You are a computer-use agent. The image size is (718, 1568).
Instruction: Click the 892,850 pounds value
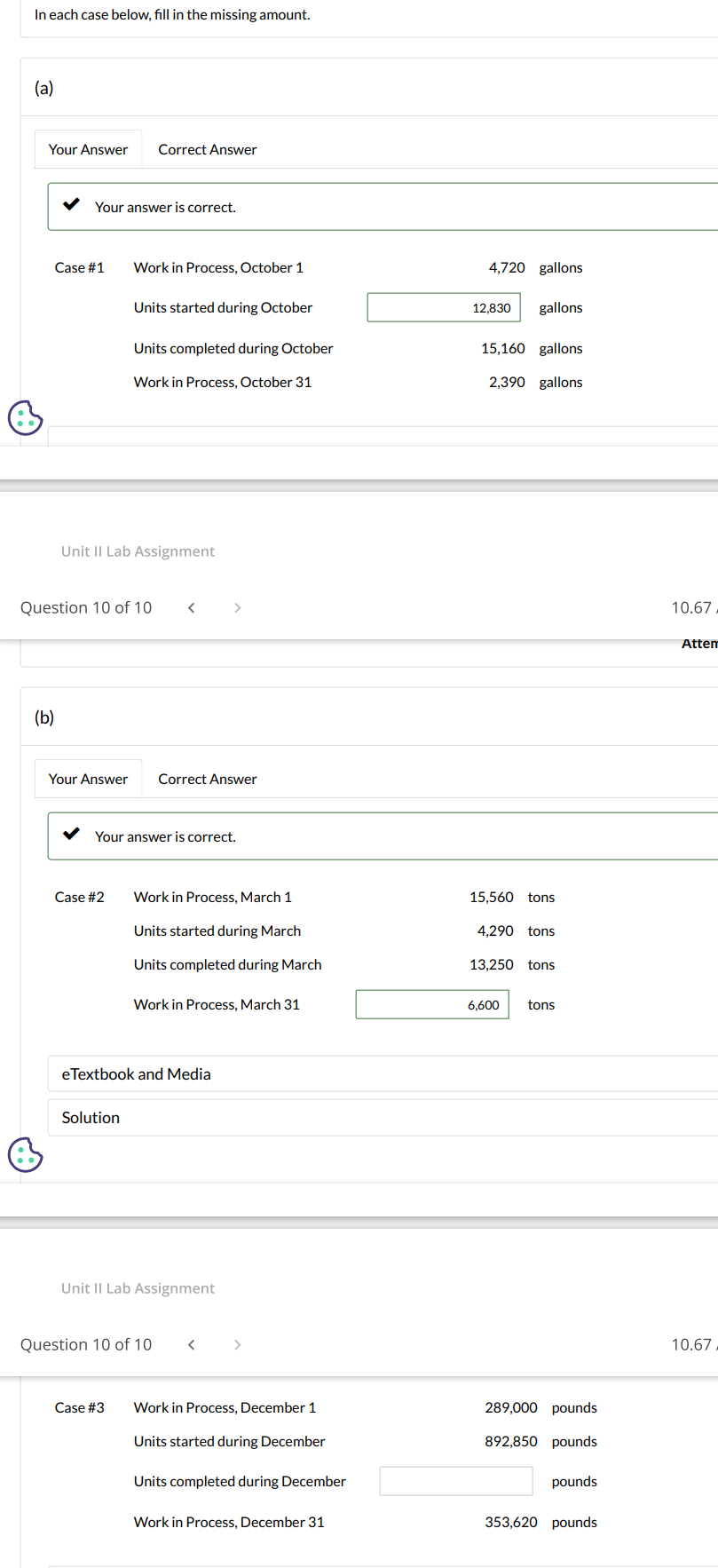tap(511, 1442)
